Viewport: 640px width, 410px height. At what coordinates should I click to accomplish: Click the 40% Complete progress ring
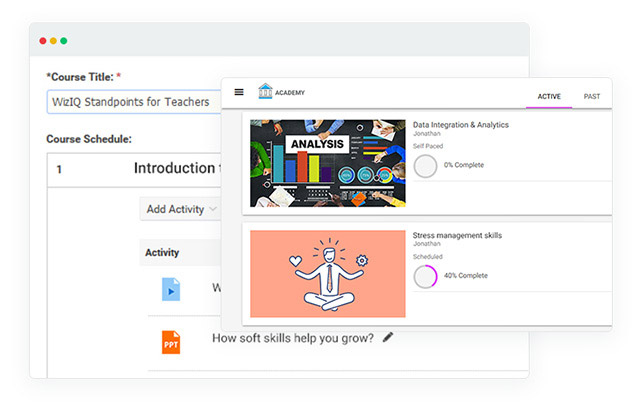pyautogui.click(x=425, y=276)
